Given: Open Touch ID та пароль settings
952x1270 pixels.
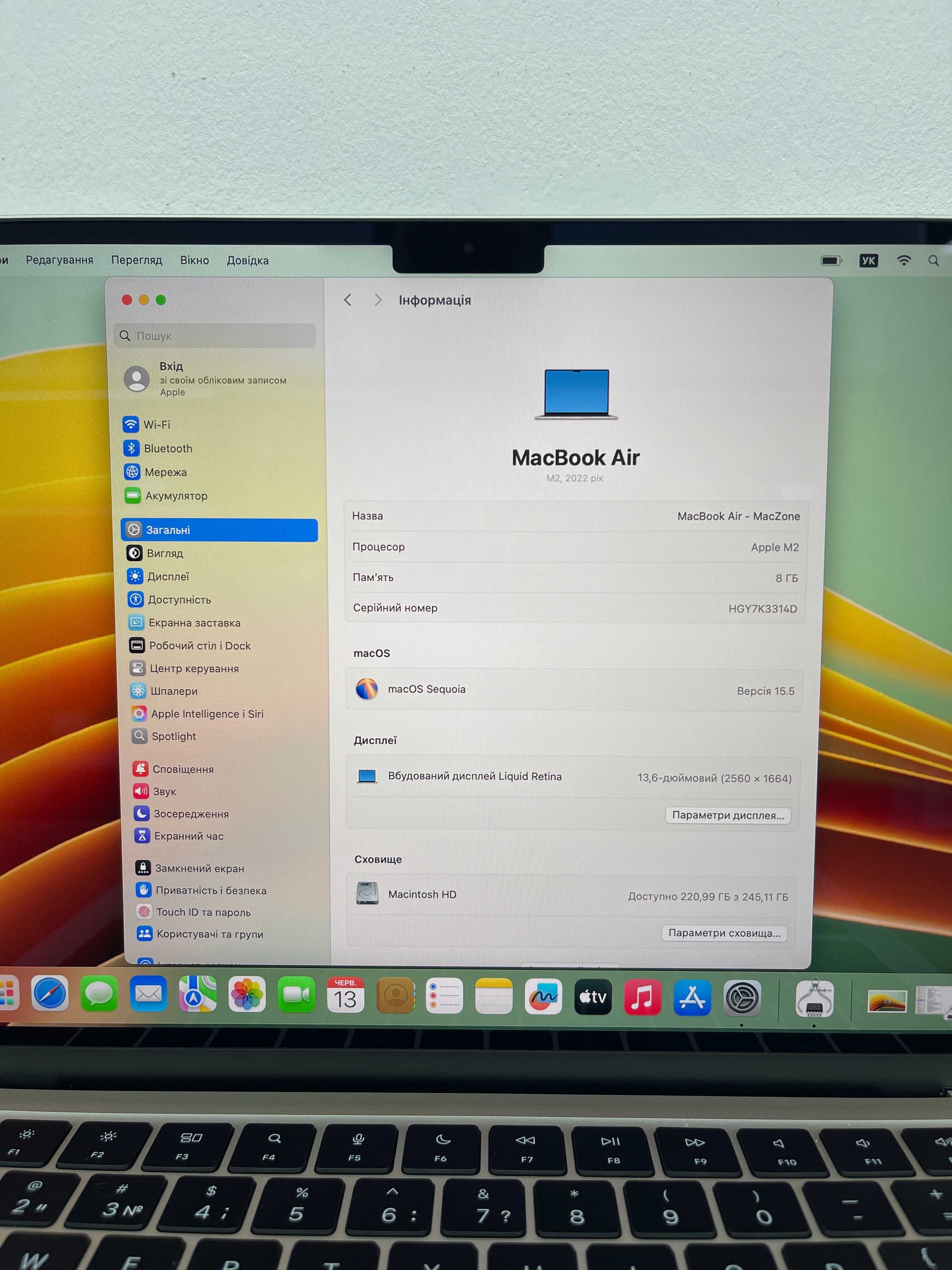Looking at the screenshot, I should click(x=194, y=912).
